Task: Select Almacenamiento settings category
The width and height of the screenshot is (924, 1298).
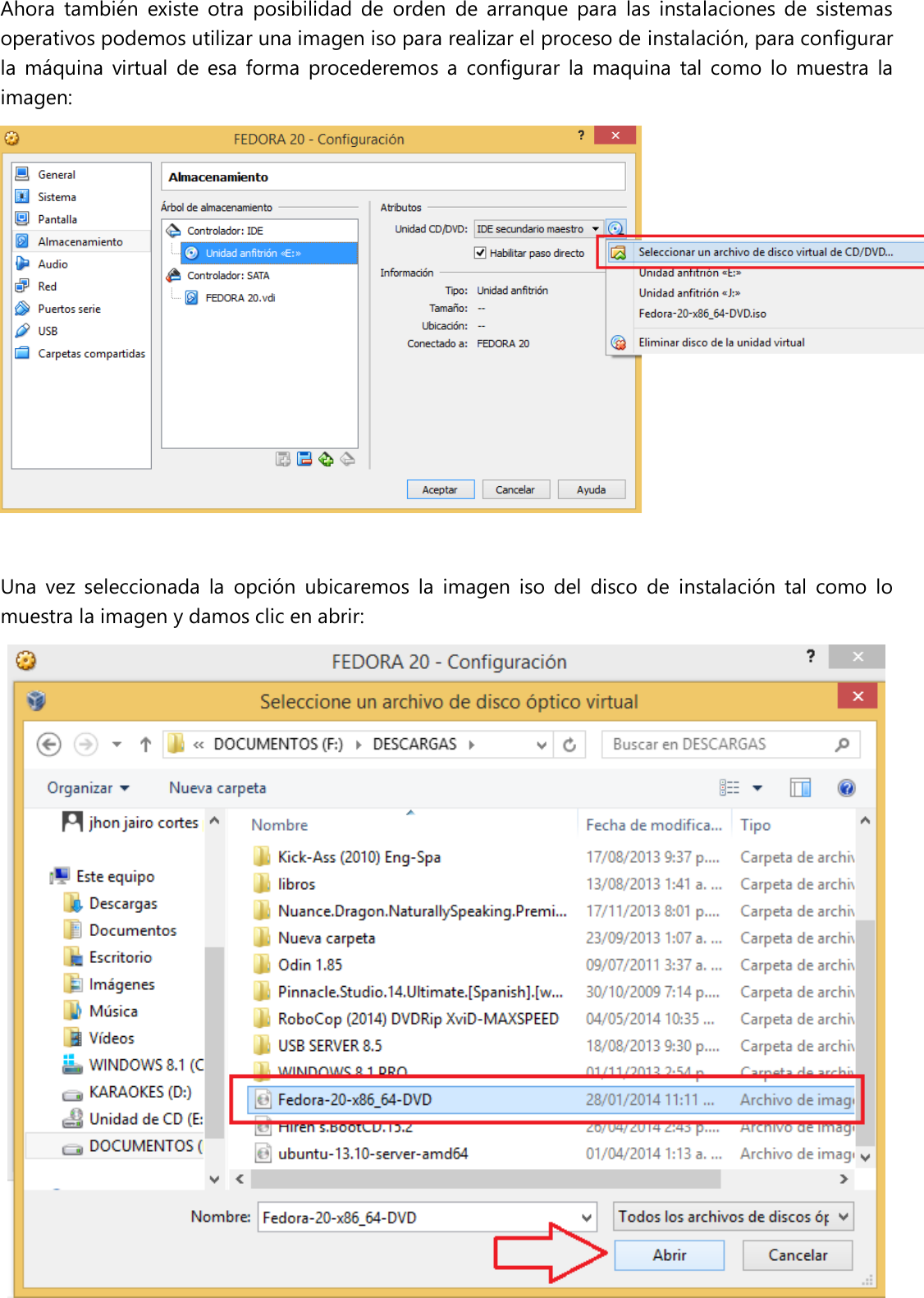Action: [x=81, y=241]
